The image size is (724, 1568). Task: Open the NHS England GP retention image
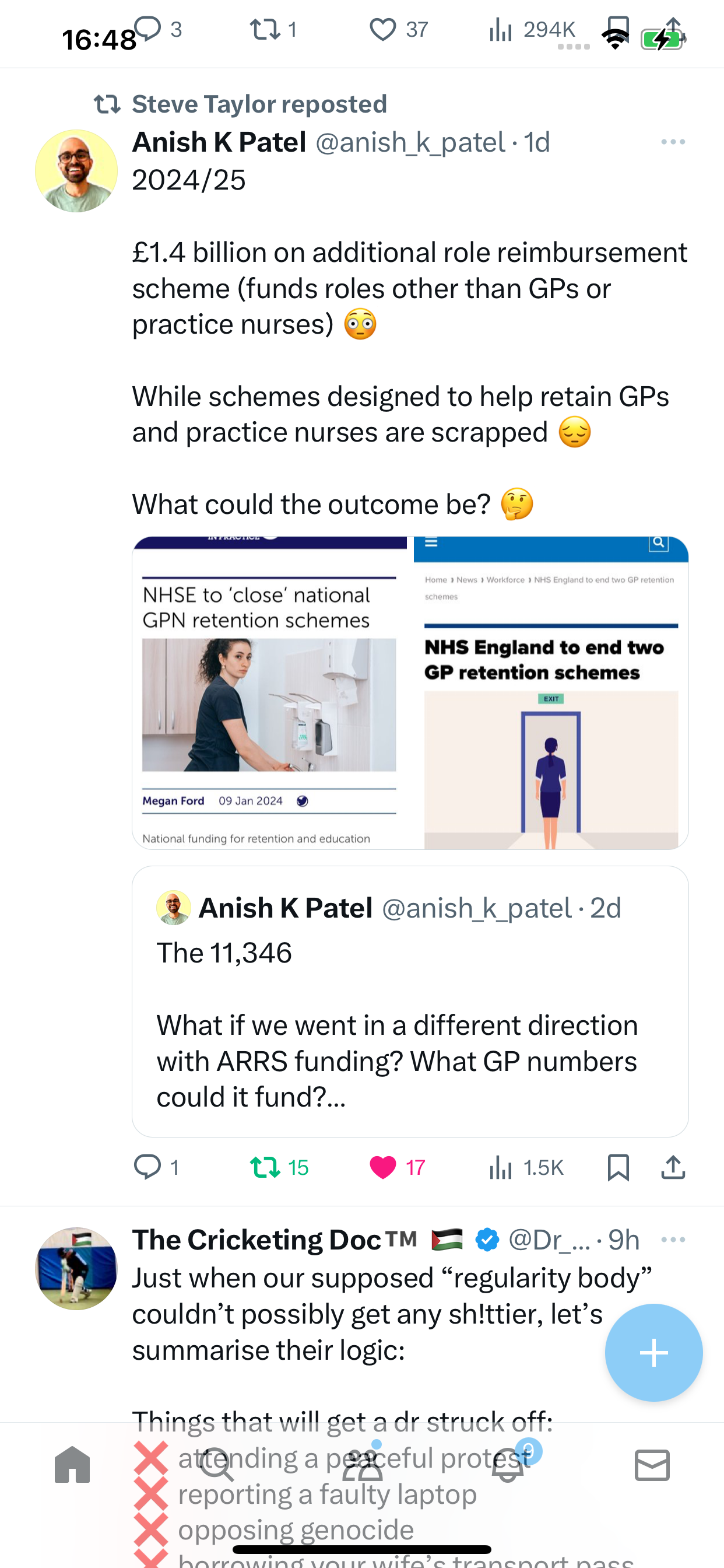point(551,692)
